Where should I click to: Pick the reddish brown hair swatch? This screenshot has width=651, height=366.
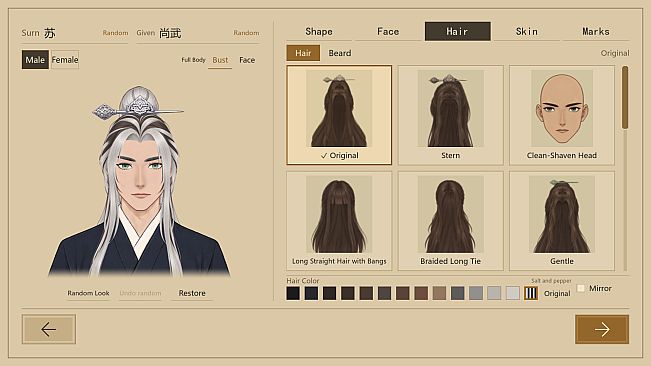coord(421,293)
